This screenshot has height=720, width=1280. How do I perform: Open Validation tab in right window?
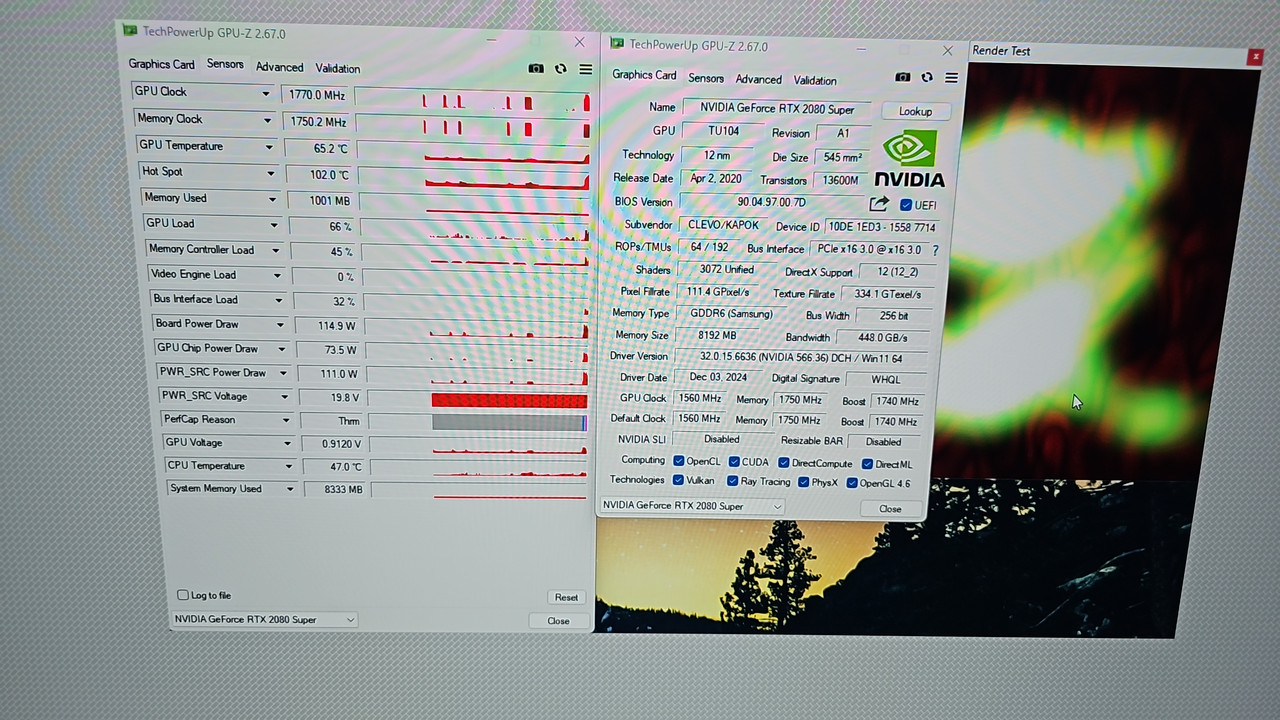[815, 80]
